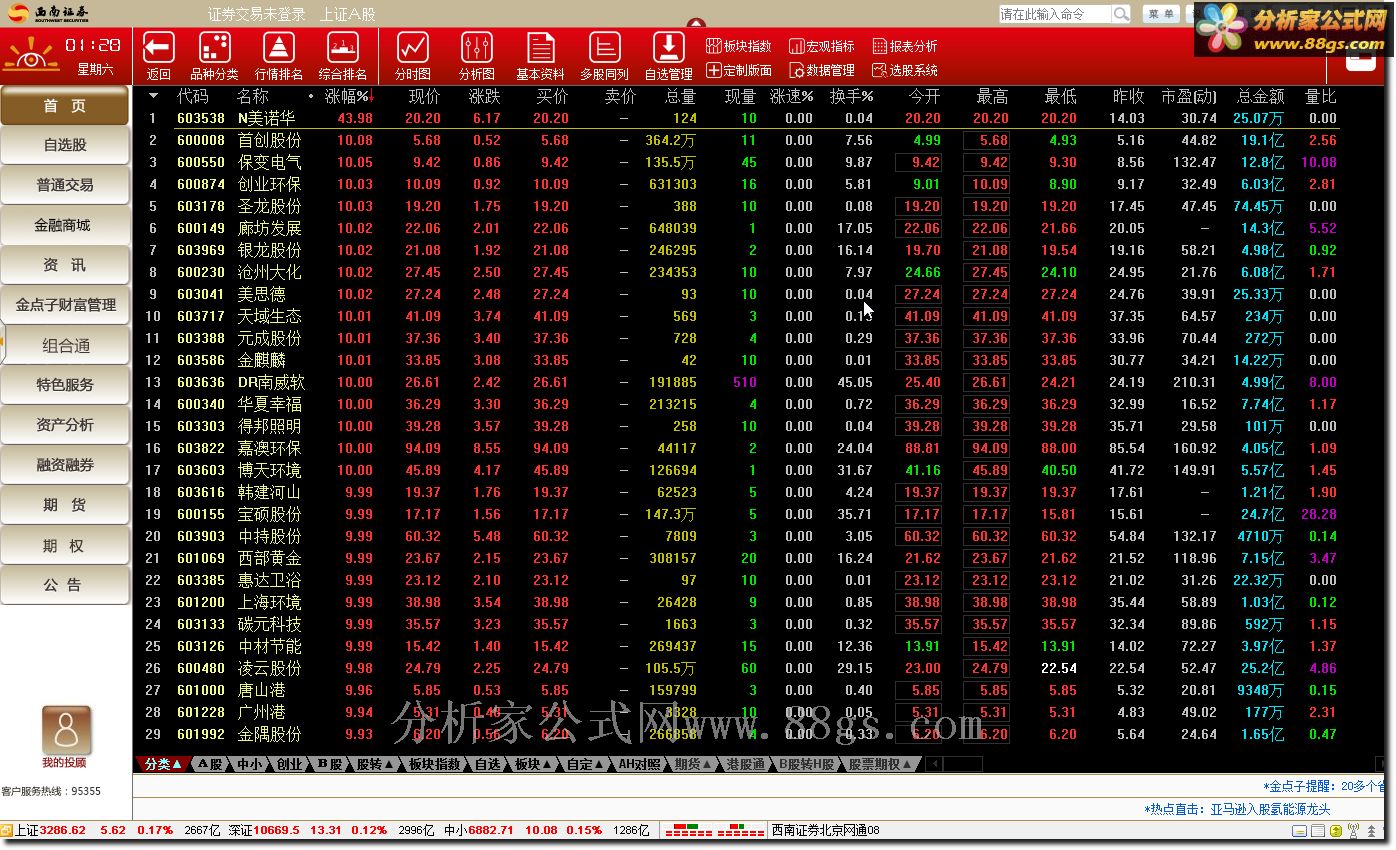Open 普通交易 in the sidebar
The image size is (1396, 850).
65,185
